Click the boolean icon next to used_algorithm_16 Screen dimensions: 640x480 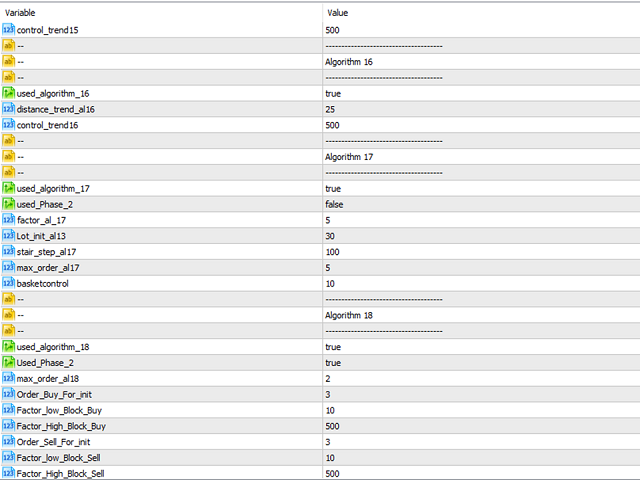(x=9, y=93)
